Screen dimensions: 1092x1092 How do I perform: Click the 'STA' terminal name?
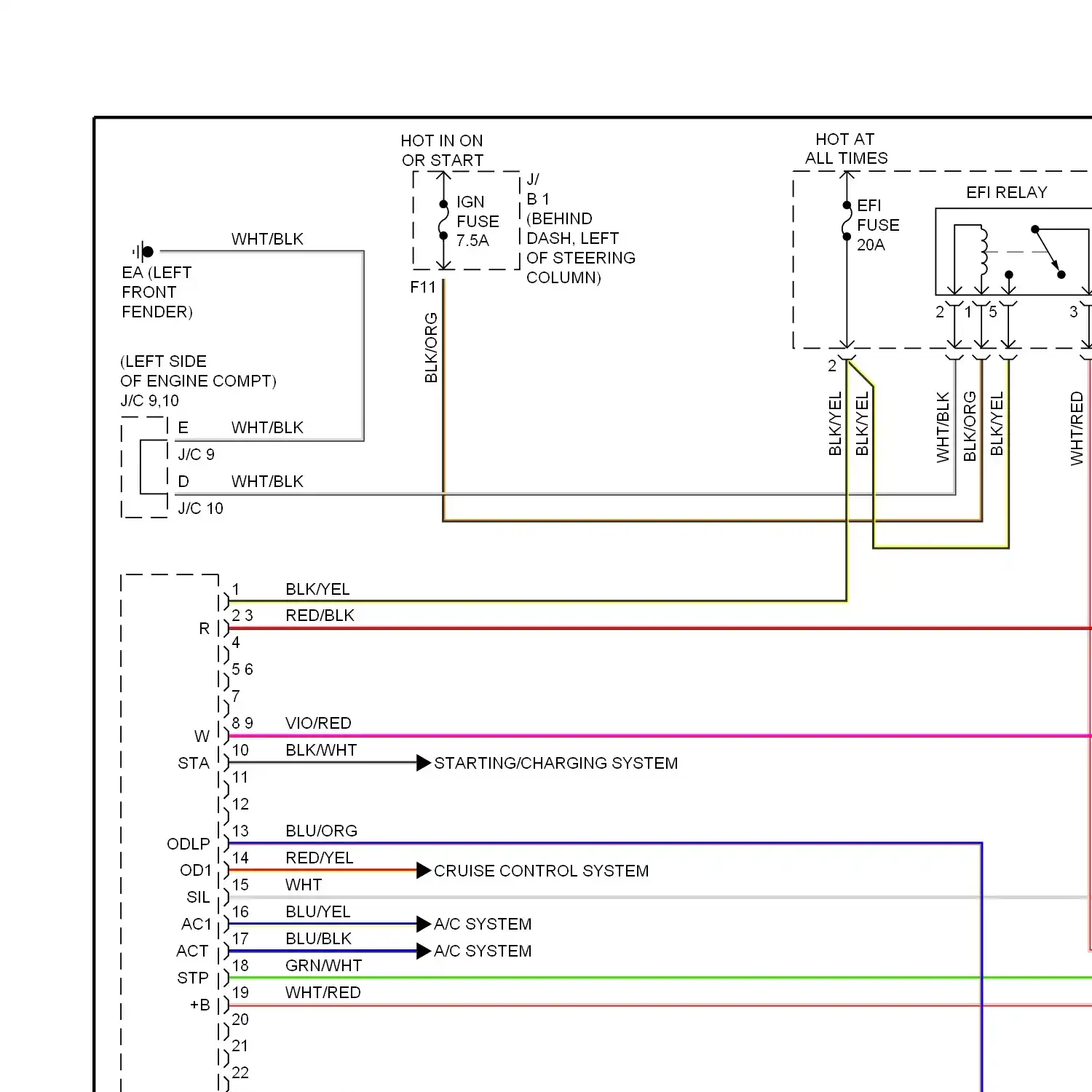tap(194, 763)
